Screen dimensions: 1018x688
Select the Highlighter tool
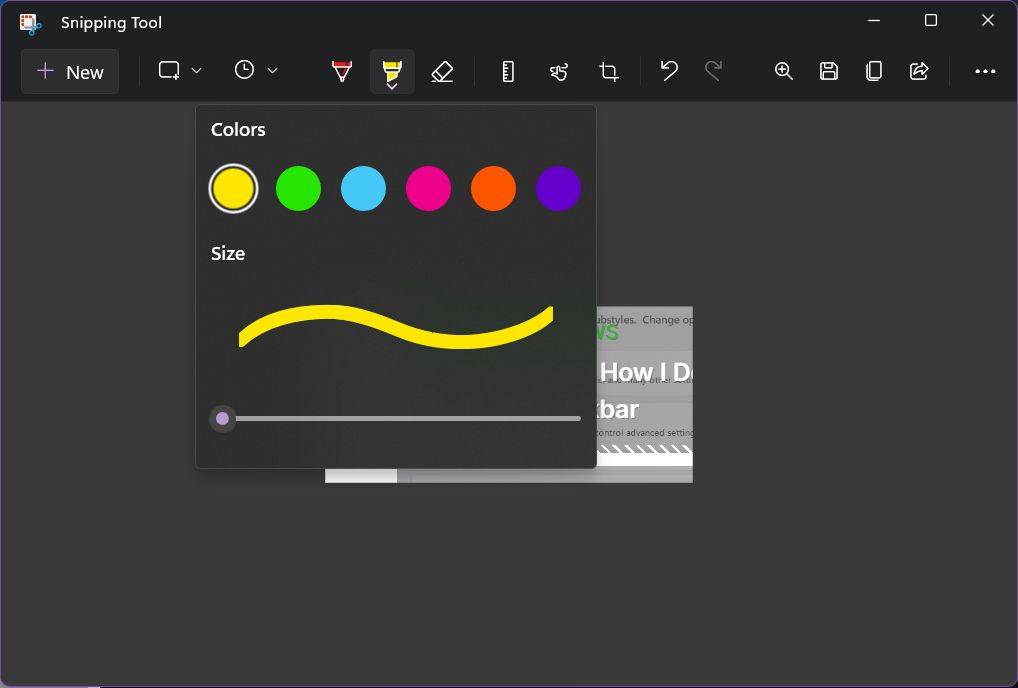[x=392, y=71]
